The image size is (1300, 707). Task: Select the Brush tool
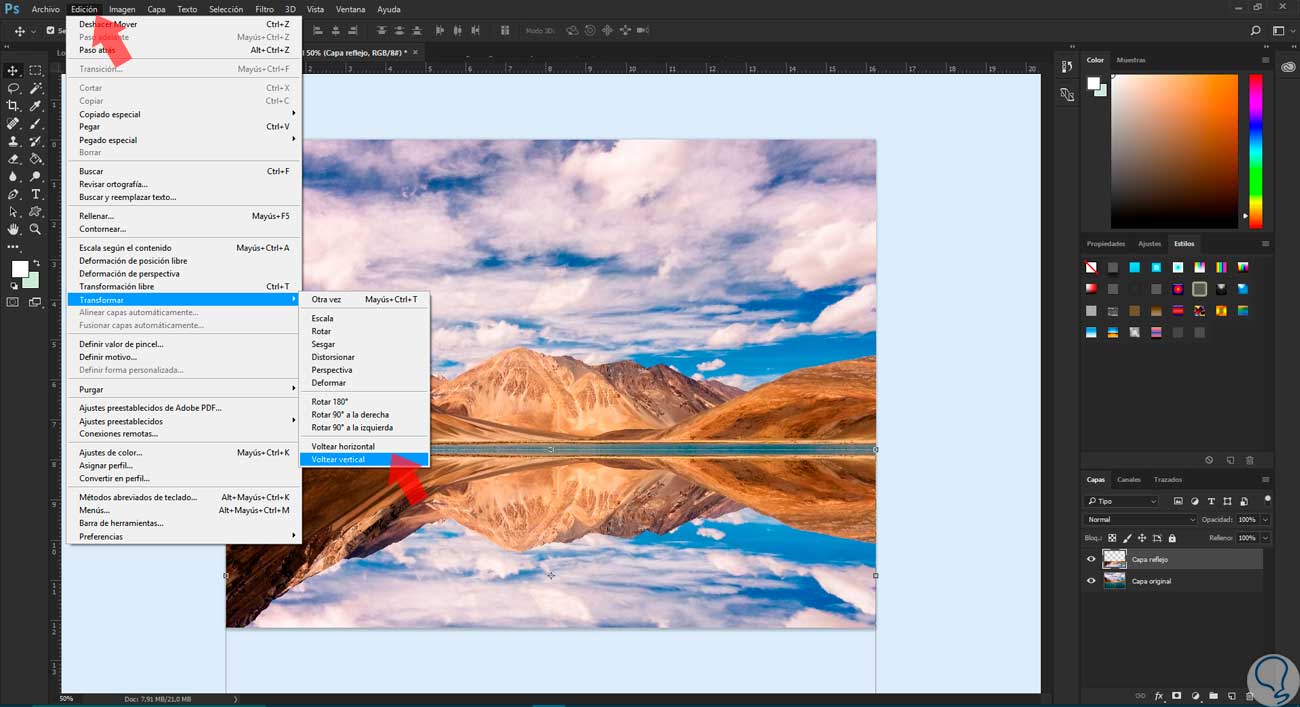click(35, 124)
